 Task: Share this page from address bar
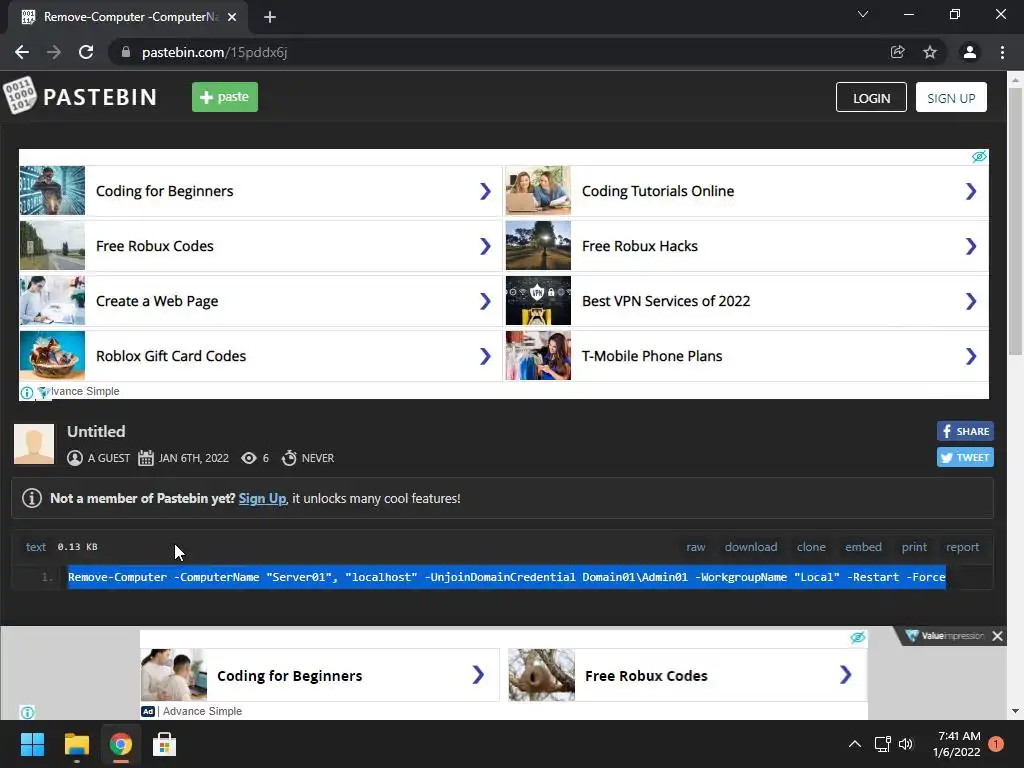[898, 52]
